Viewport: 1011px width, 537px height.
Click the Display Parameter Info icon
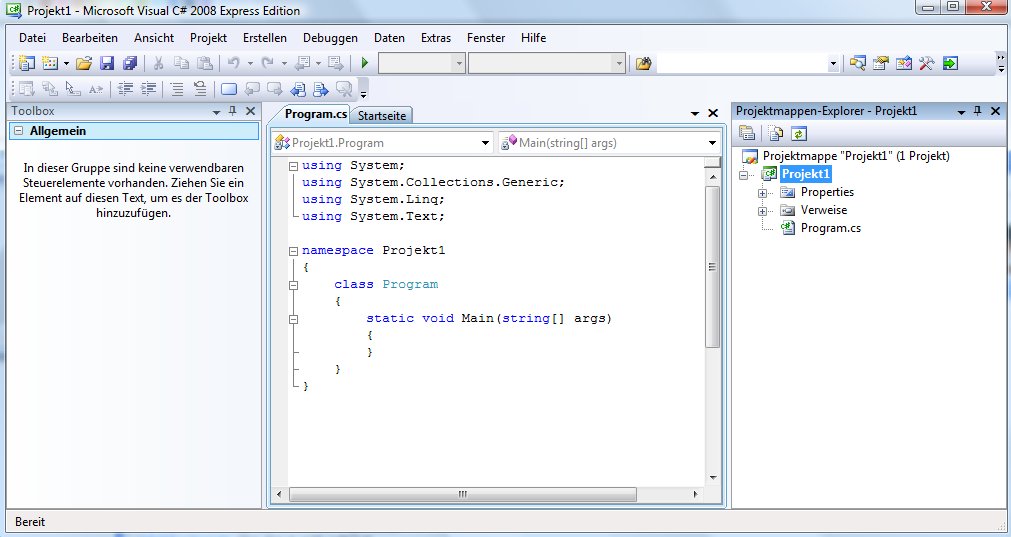point(50,89)
